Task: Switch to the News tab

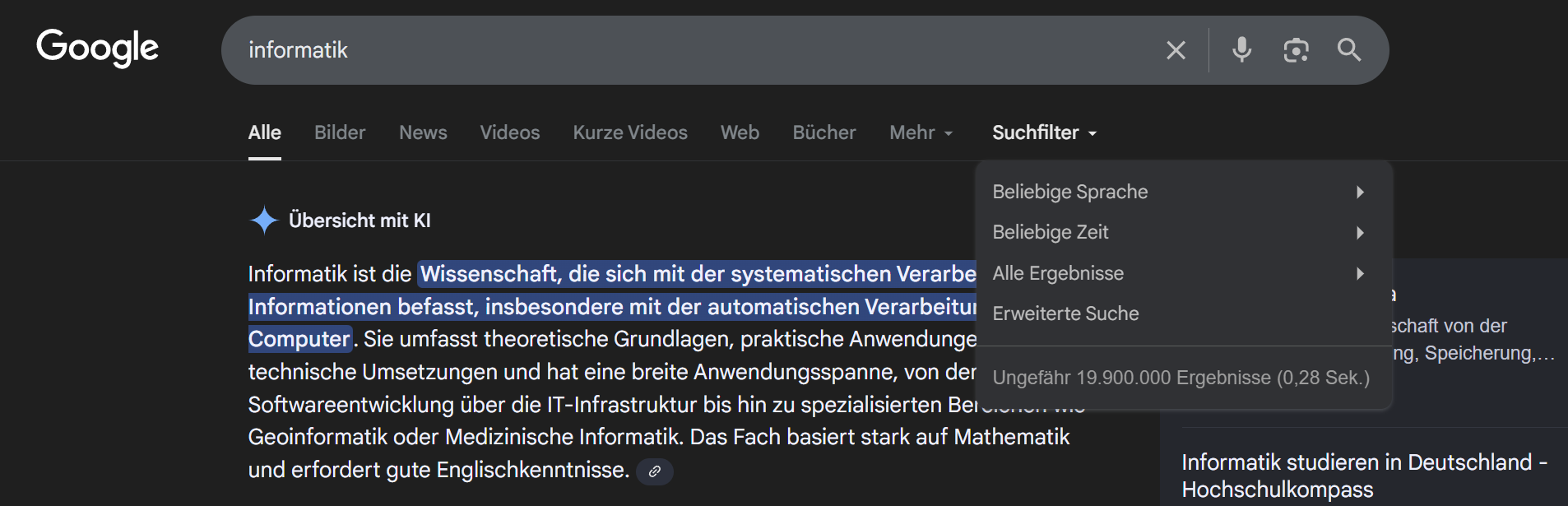Action: pos(423,132)
